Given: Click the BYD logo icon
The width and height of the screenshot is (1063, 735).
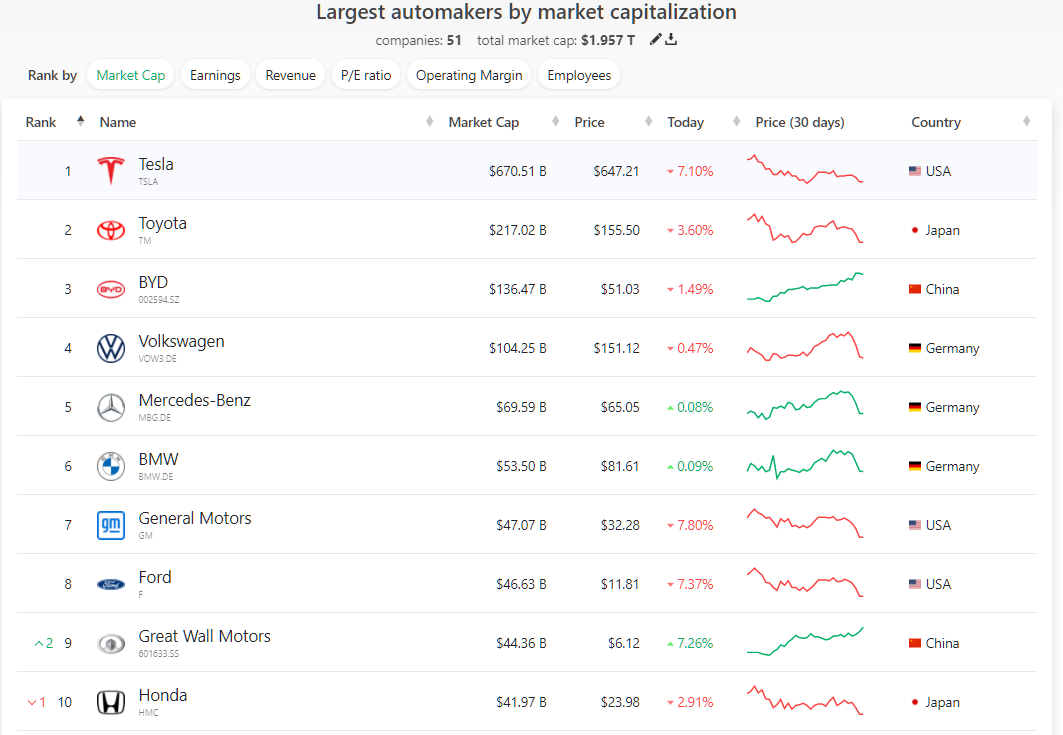Looking at the screenshot, I should coord(111,289).
